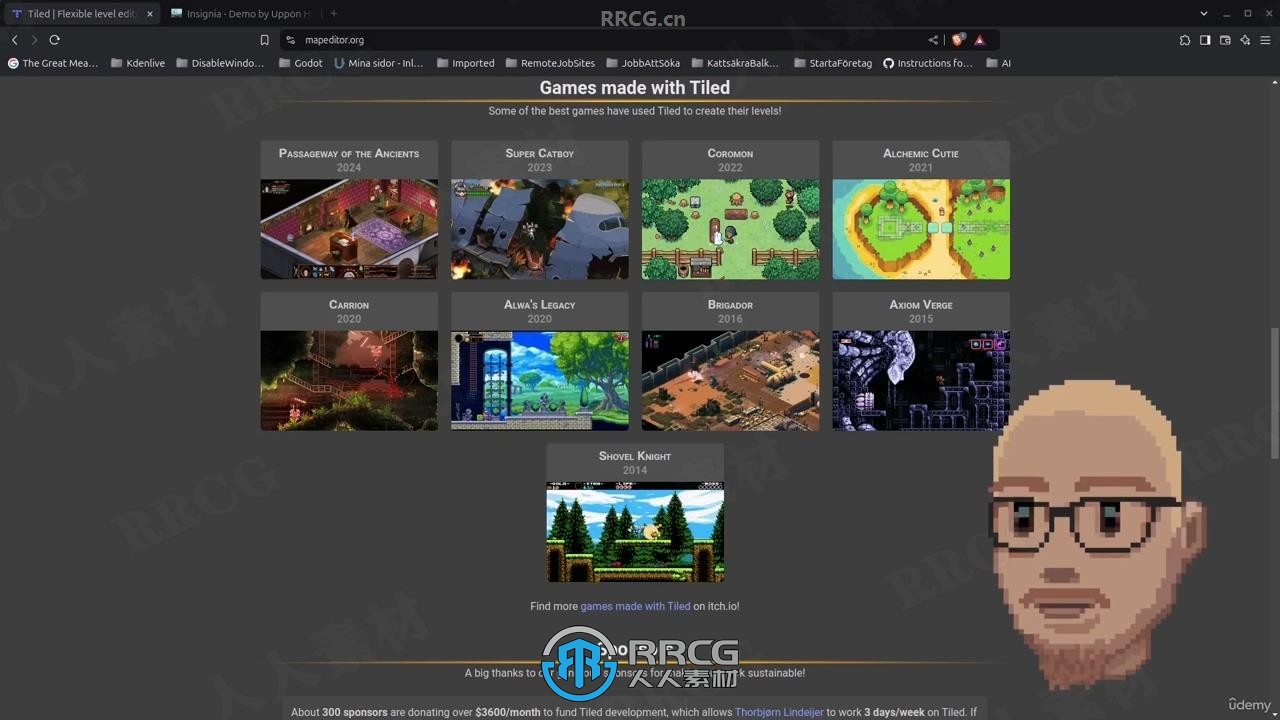
Task: Open the Mina sidor - Inl... bookmark
Action: pos(378,63)
